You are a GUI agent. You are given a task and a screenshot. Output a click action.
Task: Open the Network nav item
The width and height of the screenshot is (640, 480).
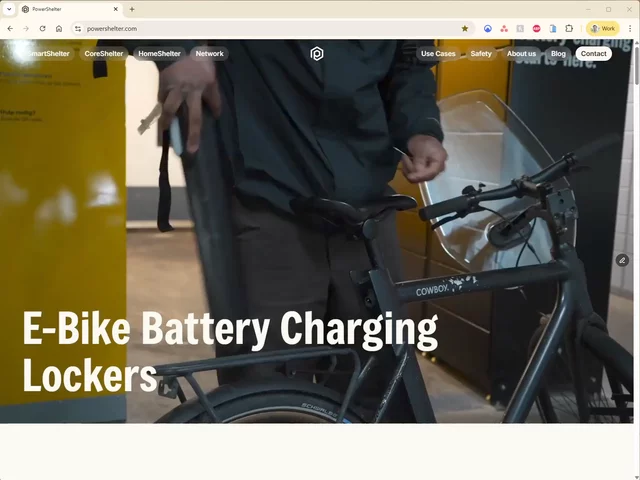[x=209, y=53]
